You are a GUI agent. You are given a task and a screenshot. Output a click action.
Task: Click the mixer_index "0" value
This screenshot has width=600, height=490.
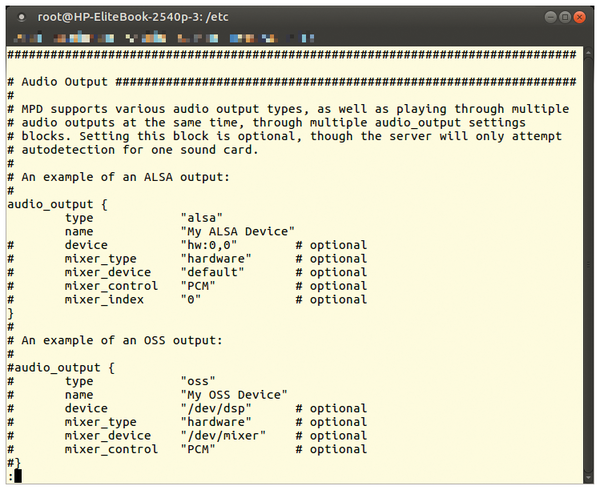click(191, 299)
